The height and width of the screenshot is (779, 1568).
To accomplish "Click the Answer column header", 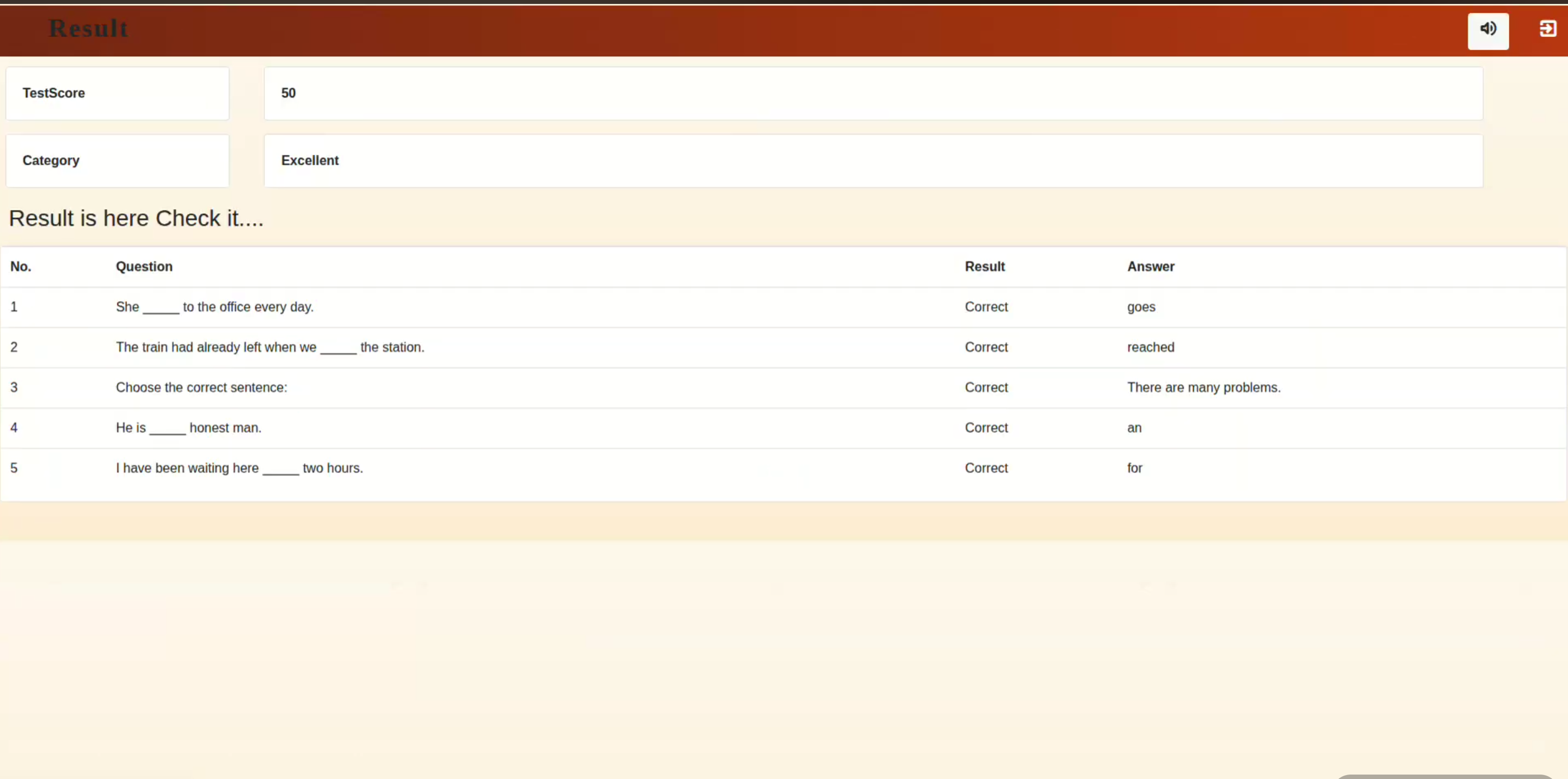I will [x=1150, y=267].
